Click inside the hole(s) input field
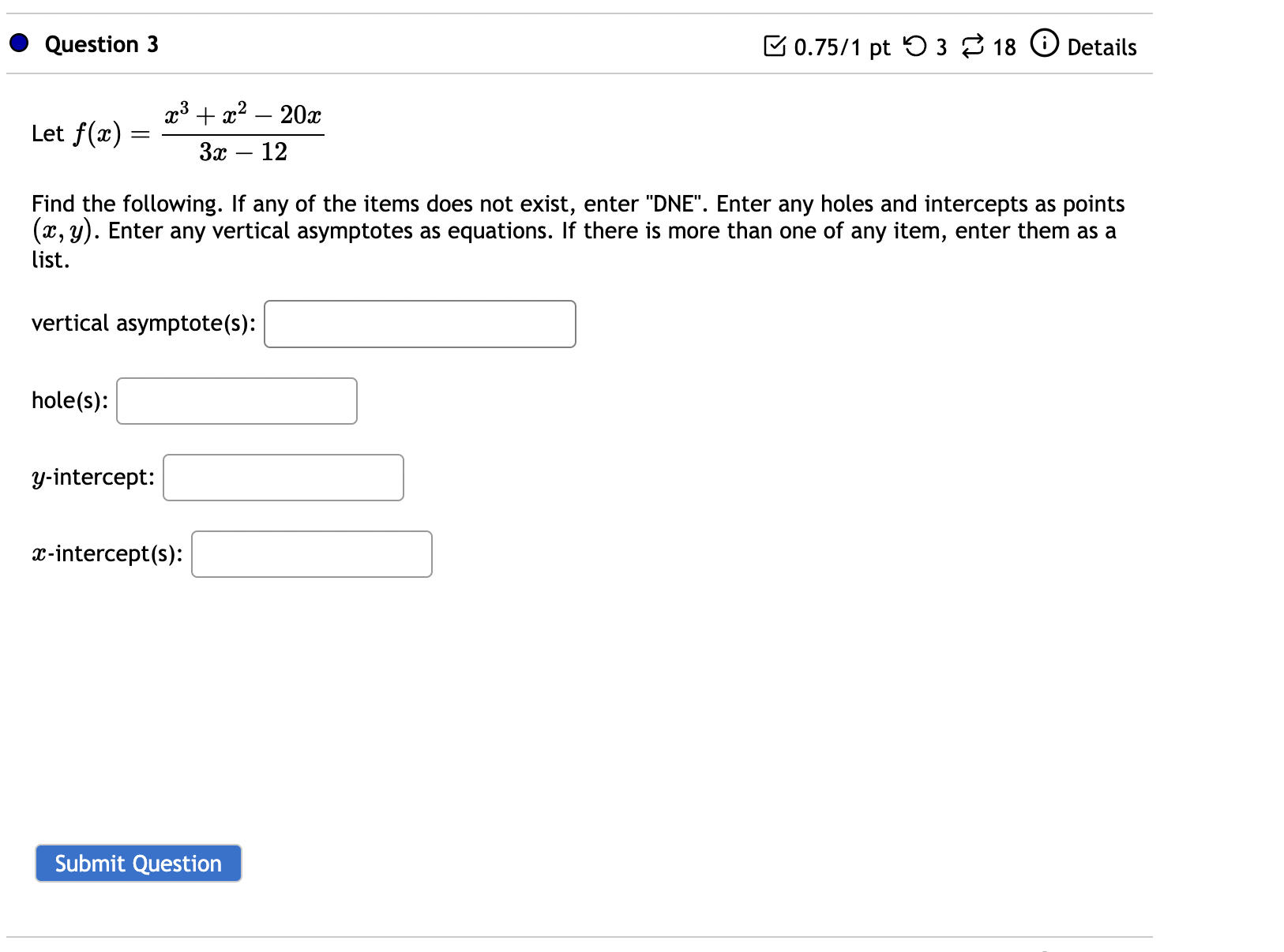Viewport: 1284px width, 952px height. (235, 401)
